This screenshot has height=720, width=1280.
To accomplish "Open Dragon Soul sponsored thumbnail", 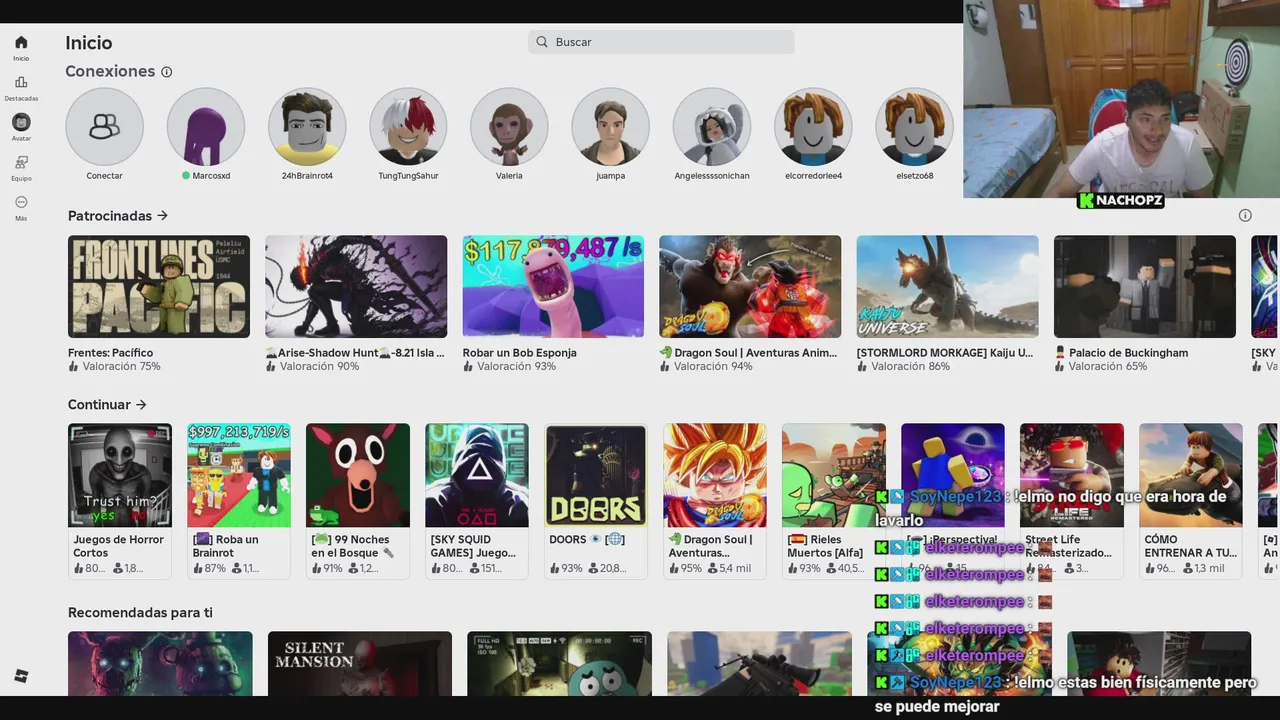I will coord(750,287).
